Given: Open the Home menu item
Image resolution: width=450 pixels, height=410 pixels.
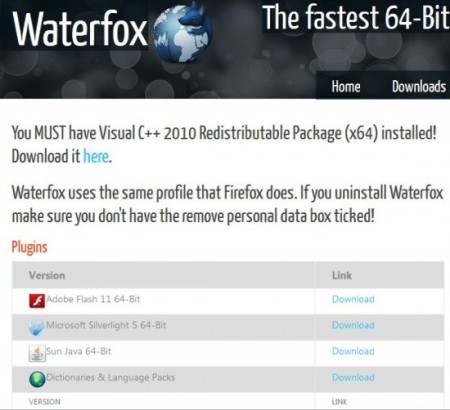Looking at the screenshot, I should pos(346,86).
